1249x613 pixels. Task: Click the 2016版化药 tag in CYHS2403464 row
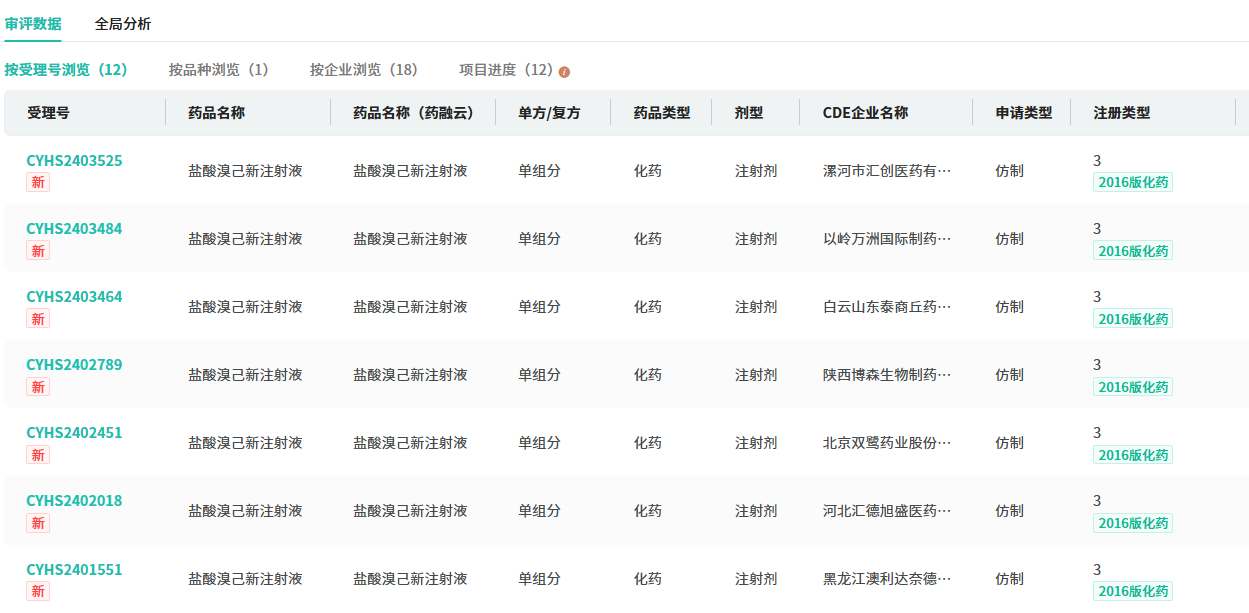1133,318
